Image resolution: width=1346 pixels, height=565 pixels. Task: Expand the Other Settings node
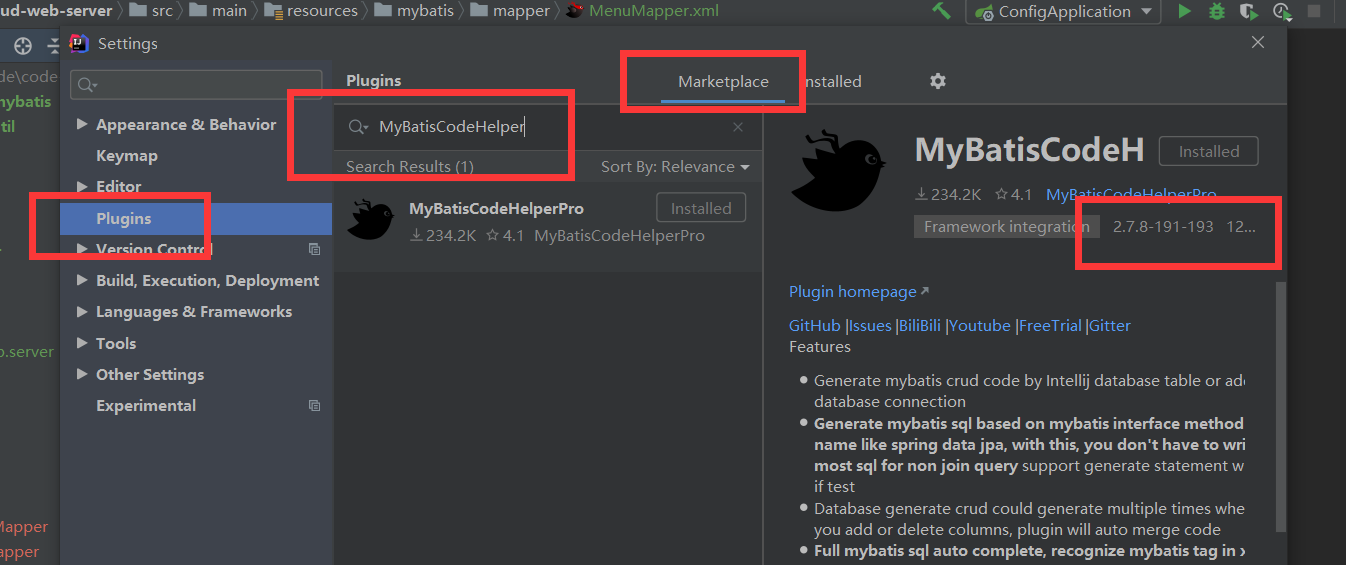click(x=82, y=374)
